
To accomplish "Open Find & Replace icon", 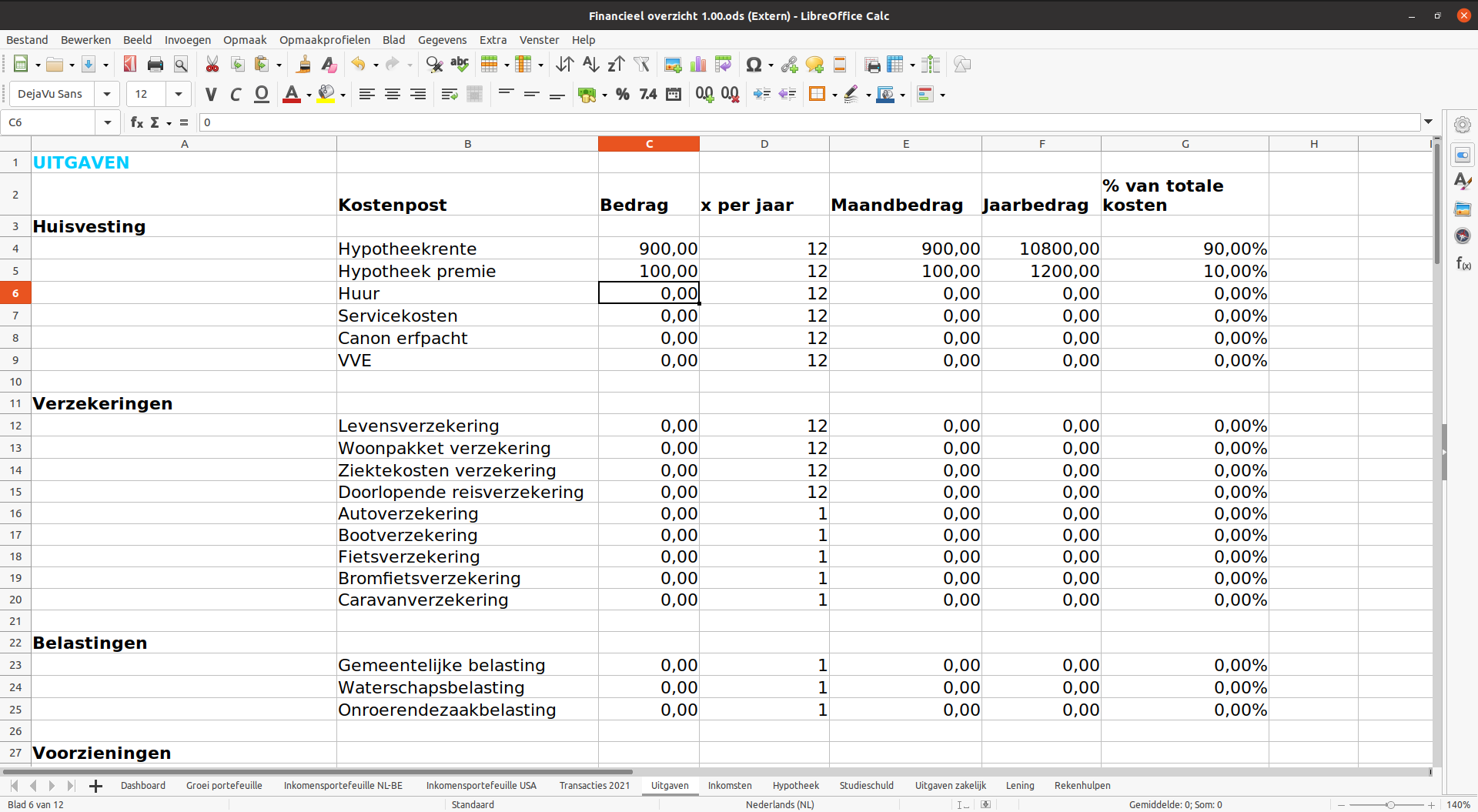I will click(434, 65).
